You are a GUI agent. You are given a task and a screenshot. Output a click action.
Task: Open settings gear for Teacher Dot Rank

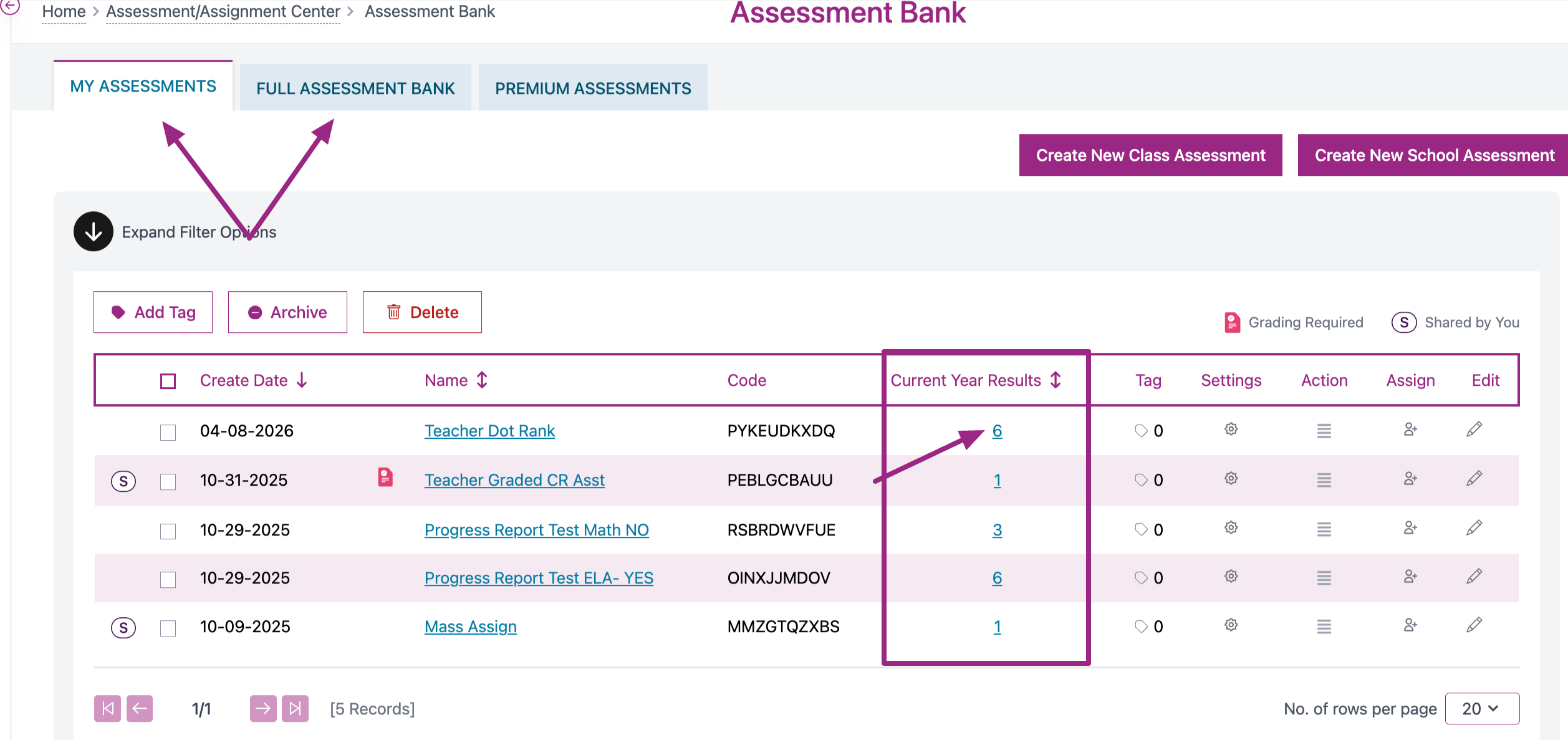[x=1231, y=430]
